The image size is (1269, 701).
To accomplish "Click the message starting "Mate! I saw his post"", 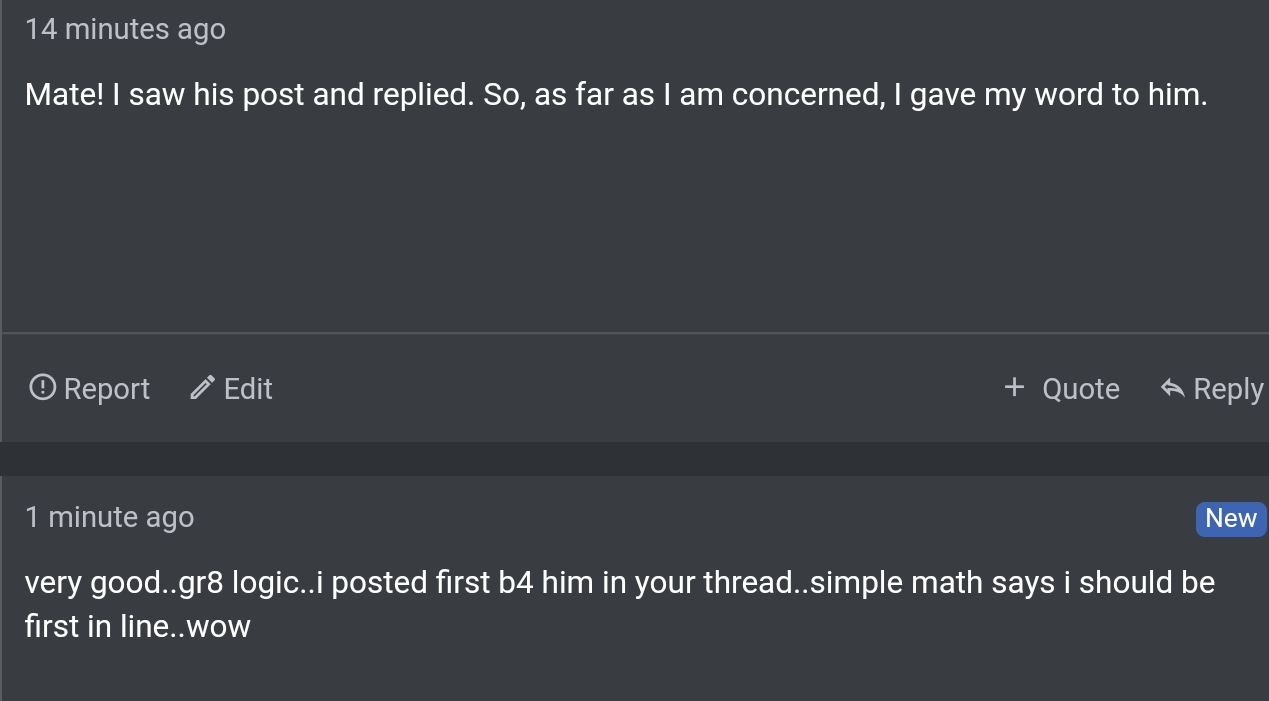I will click(616, 95).
